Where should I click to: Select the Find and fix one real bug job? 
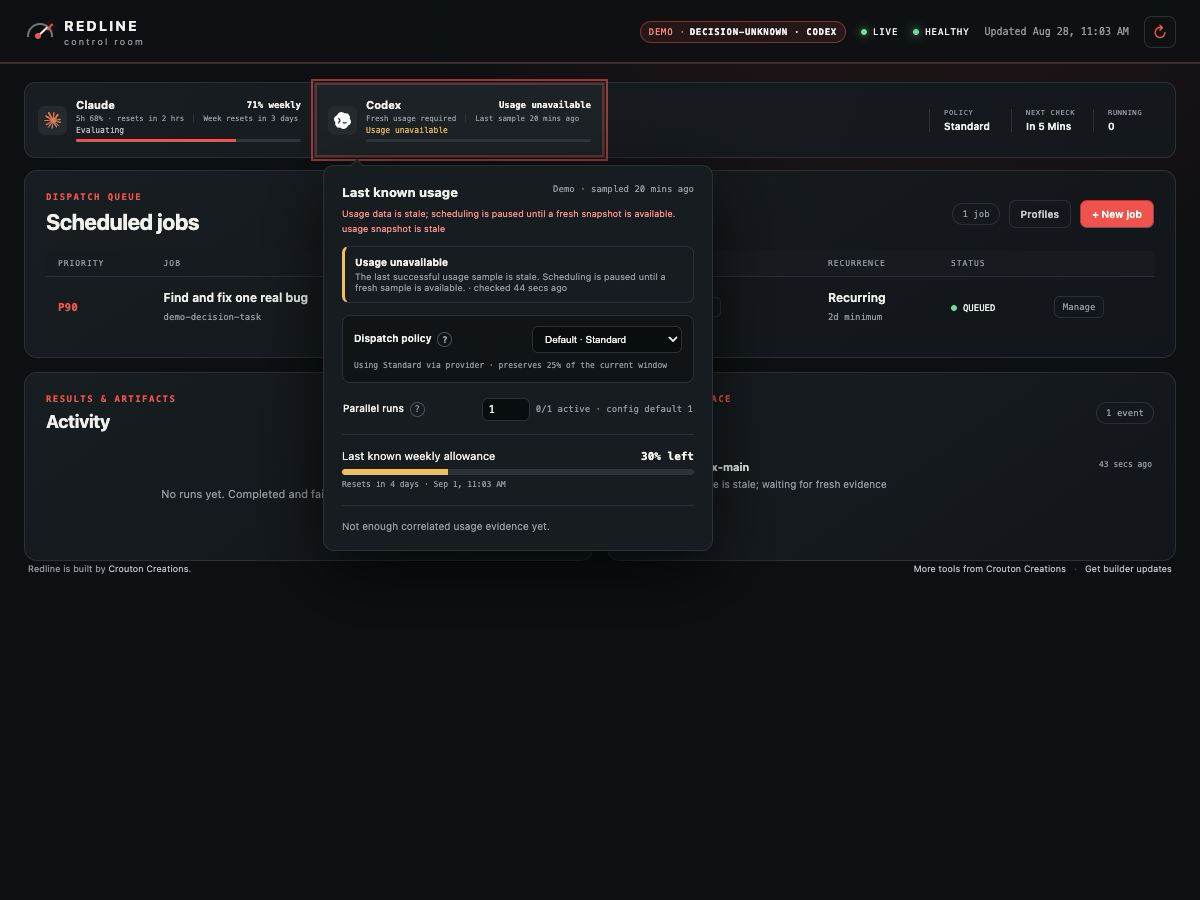coord(236,298)
